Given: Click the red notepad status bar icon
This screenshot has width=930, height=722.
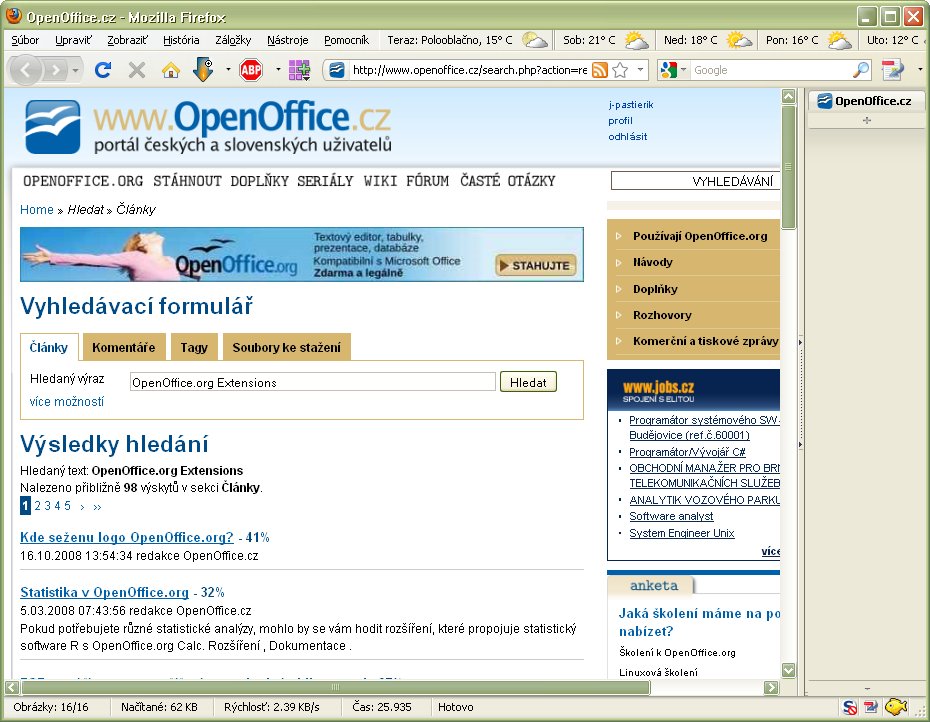Looking at the screenshot, I should click(871, 707).
